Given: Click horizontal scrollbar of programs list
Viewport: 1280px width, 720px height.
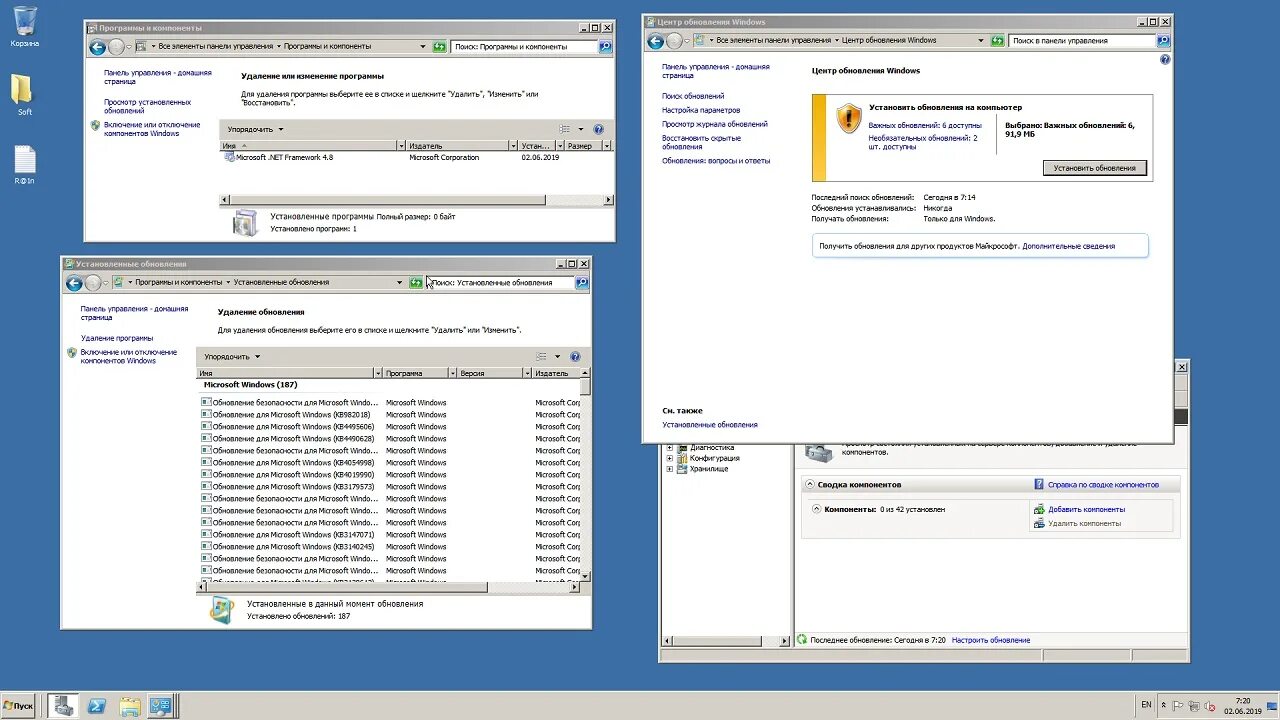Looking at the screenshot, I should pos(416,200).
